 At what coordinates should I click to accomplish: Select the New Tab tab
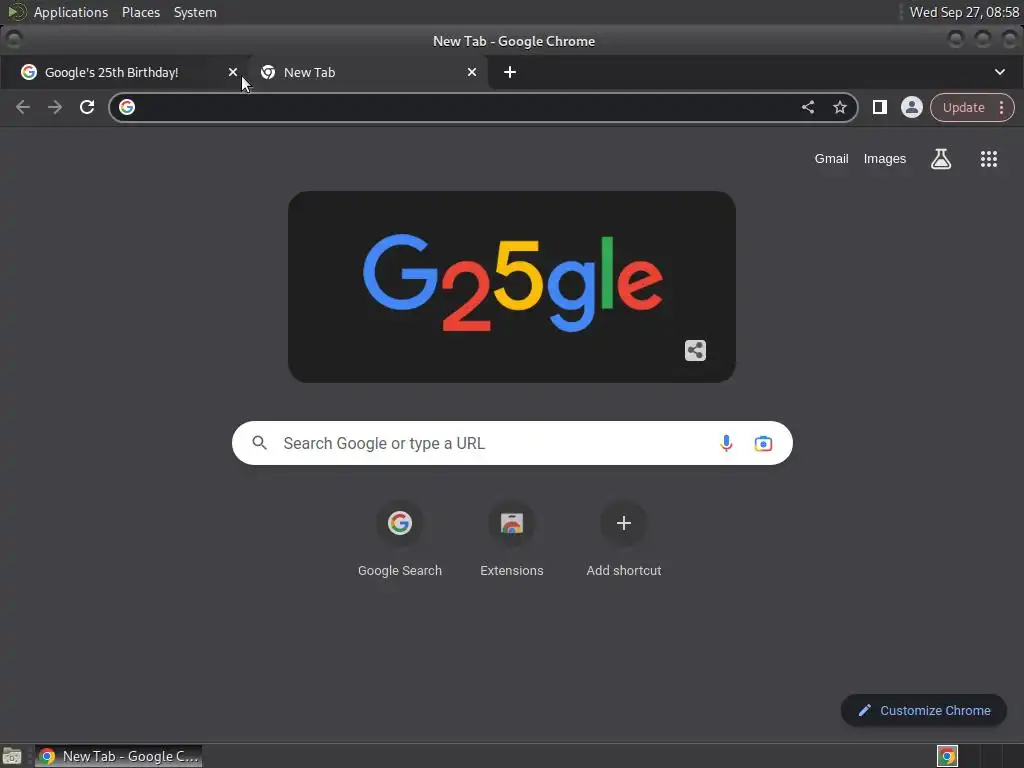coord(366,72)
